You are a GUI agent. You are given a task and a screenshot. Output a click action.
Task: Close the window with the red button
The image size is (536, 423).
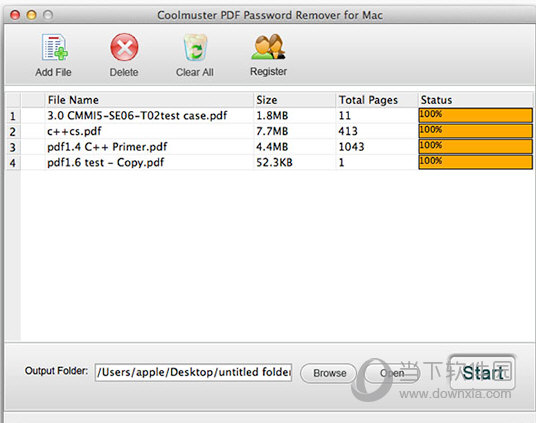pos(15,15)
